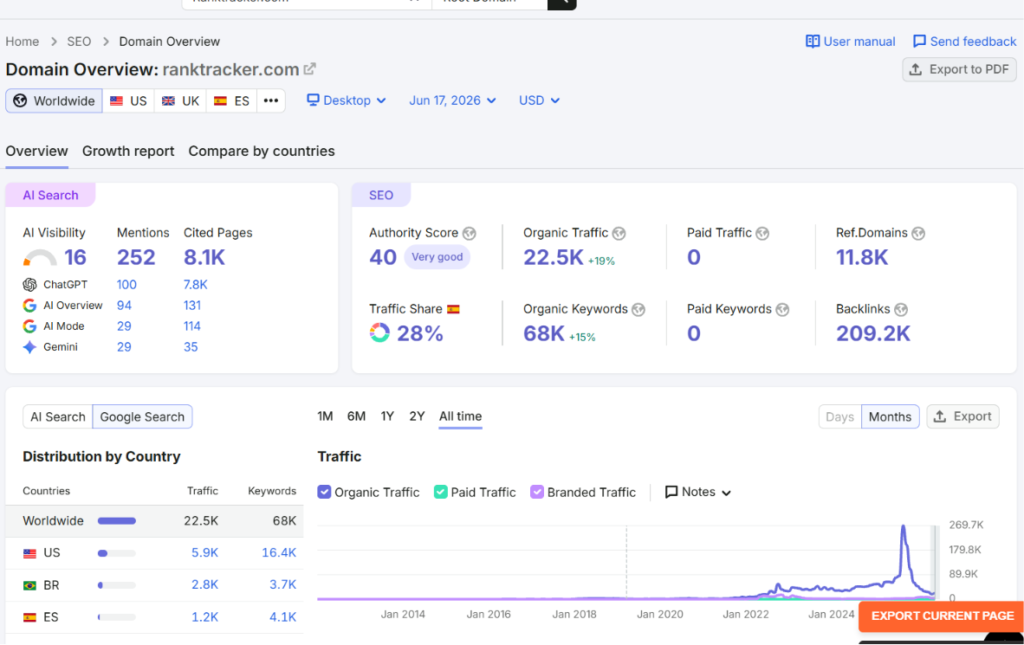Click the EXPORT CURRENT PAGE button
Screen dimensions: 1024x645
coord(942,616)
